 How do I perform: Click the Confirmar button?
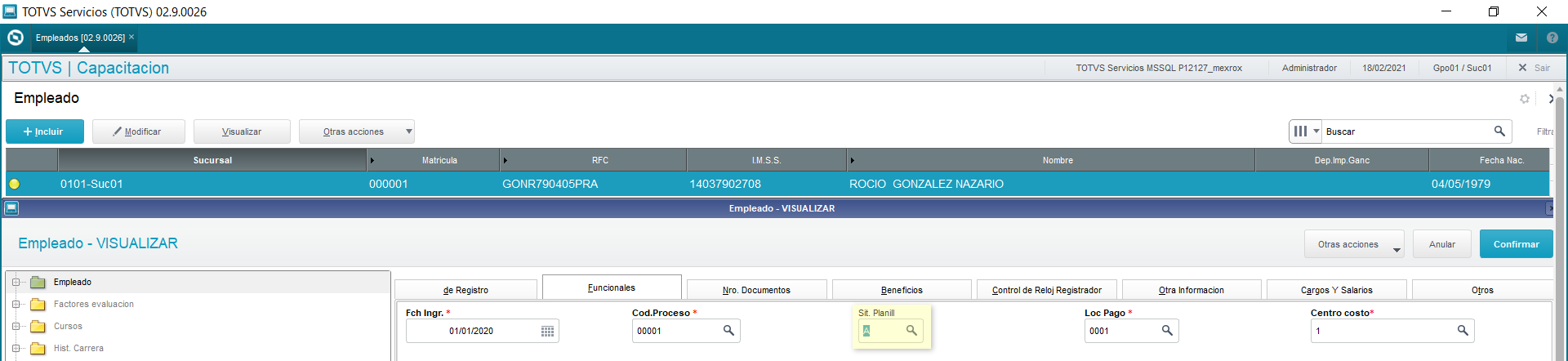point(1517,244)
